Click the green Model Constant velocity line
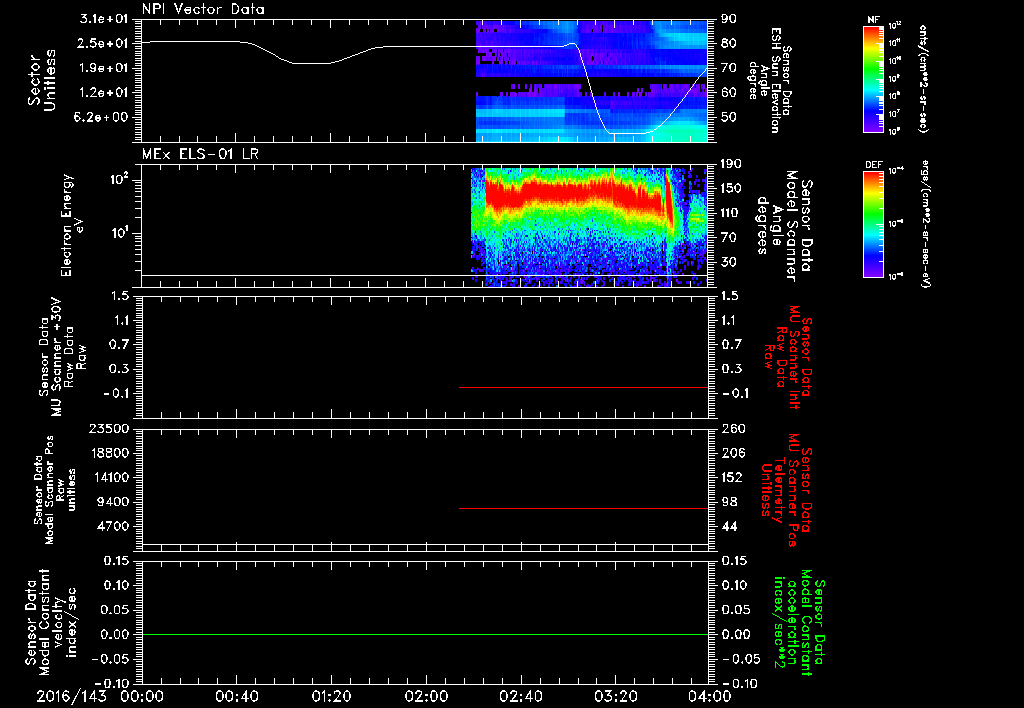This screenshot has height=708, width=1024. [x=425, y=634]
